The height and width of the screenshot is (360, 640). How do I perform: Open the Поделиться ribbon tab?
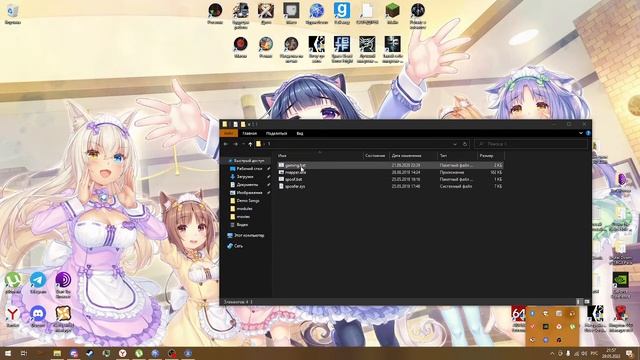[x=276, y=133]
